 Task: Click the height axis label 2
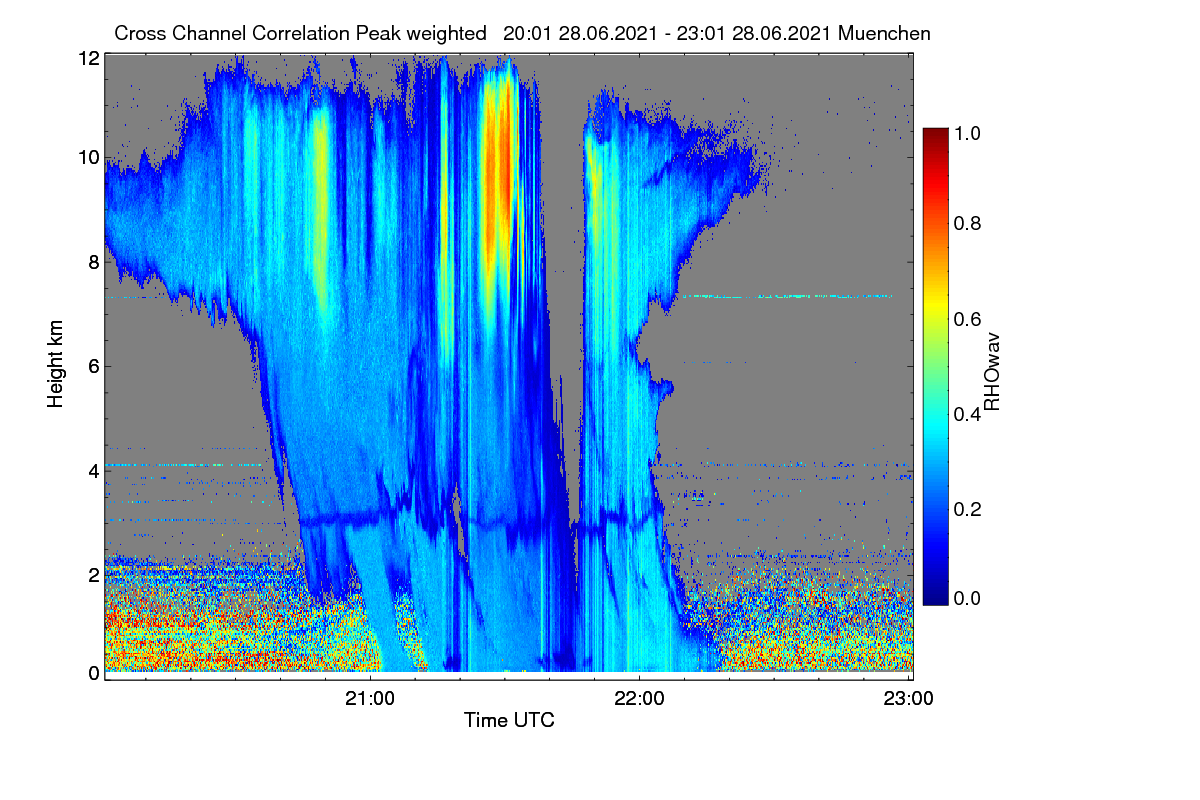[93, 575]
